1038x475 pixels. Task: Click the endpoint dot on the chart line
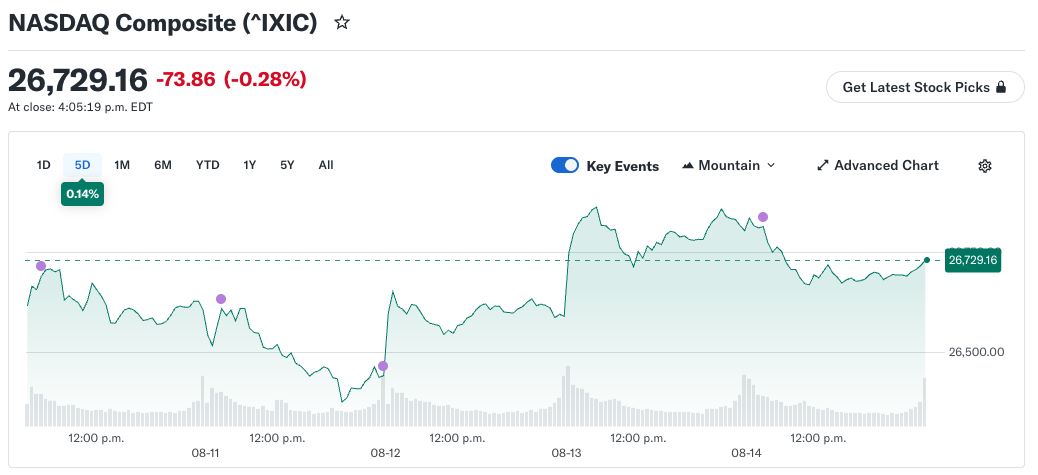[927, 260]
